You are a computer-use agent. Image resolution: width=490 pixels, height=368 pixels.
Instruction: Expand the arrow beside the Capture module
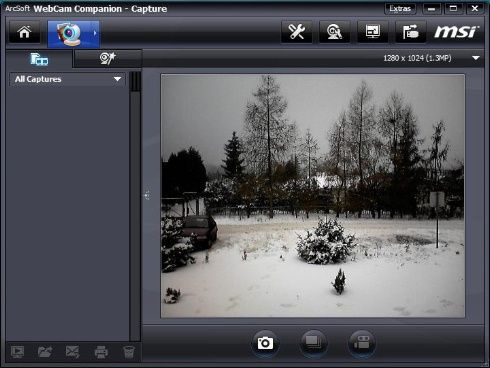click(95, 33)
